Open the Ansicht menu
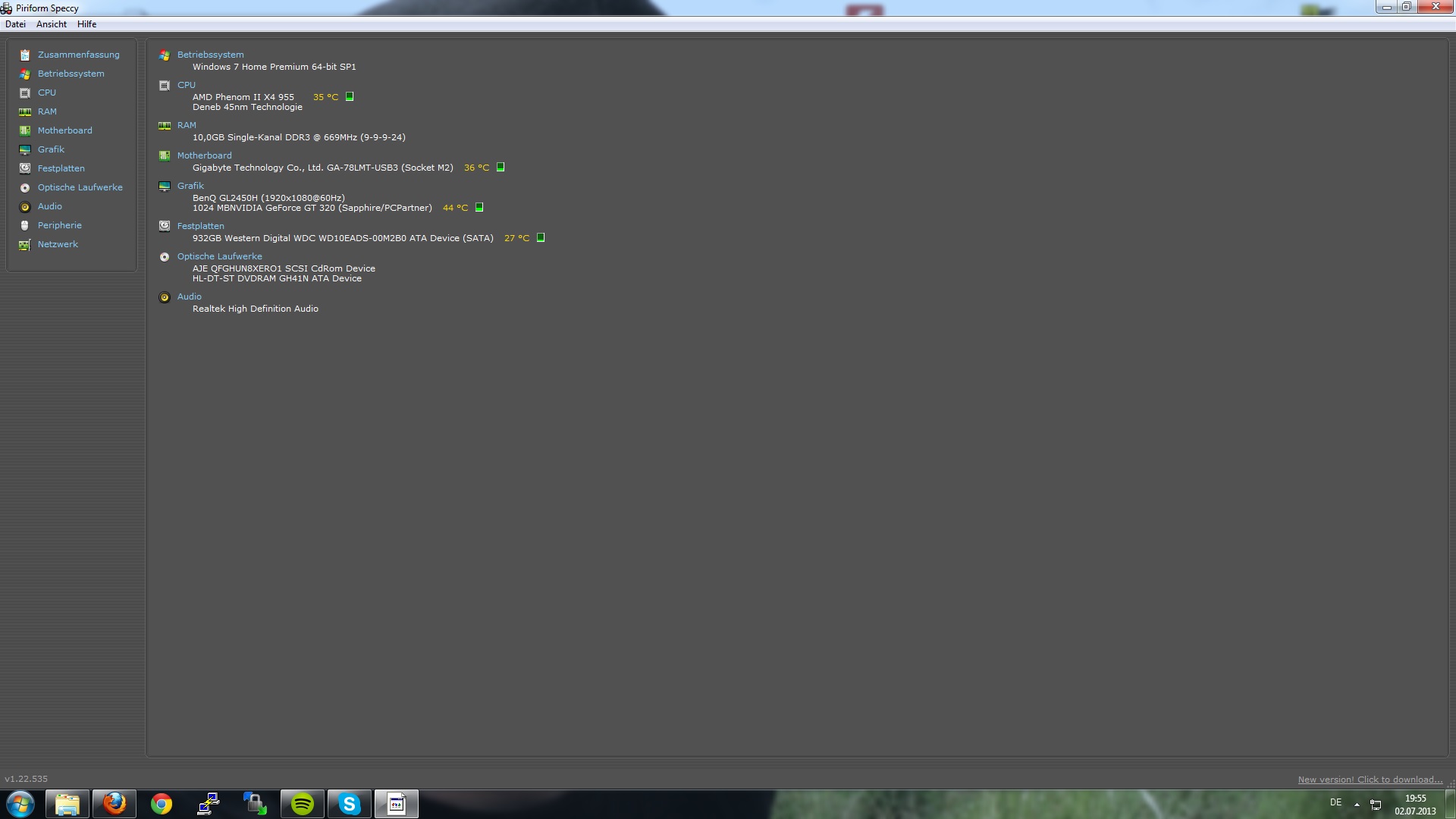 coord(52,24)
